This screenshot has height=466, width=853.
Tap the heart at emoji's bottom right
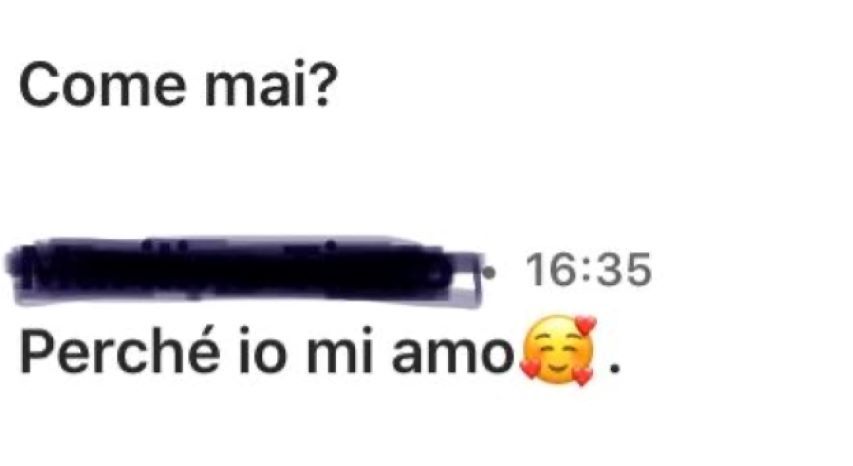click(x=583, y=376)
